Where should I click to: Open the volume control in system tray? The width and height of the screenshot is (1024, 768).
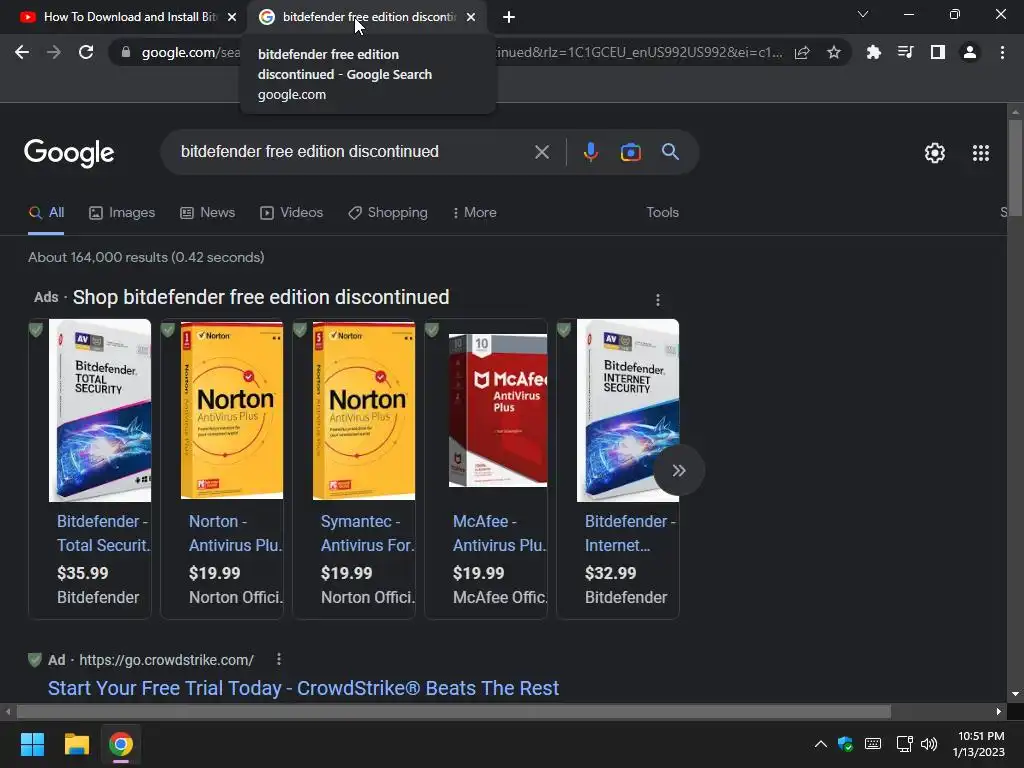pyautogui.click(x=929, y=744)
